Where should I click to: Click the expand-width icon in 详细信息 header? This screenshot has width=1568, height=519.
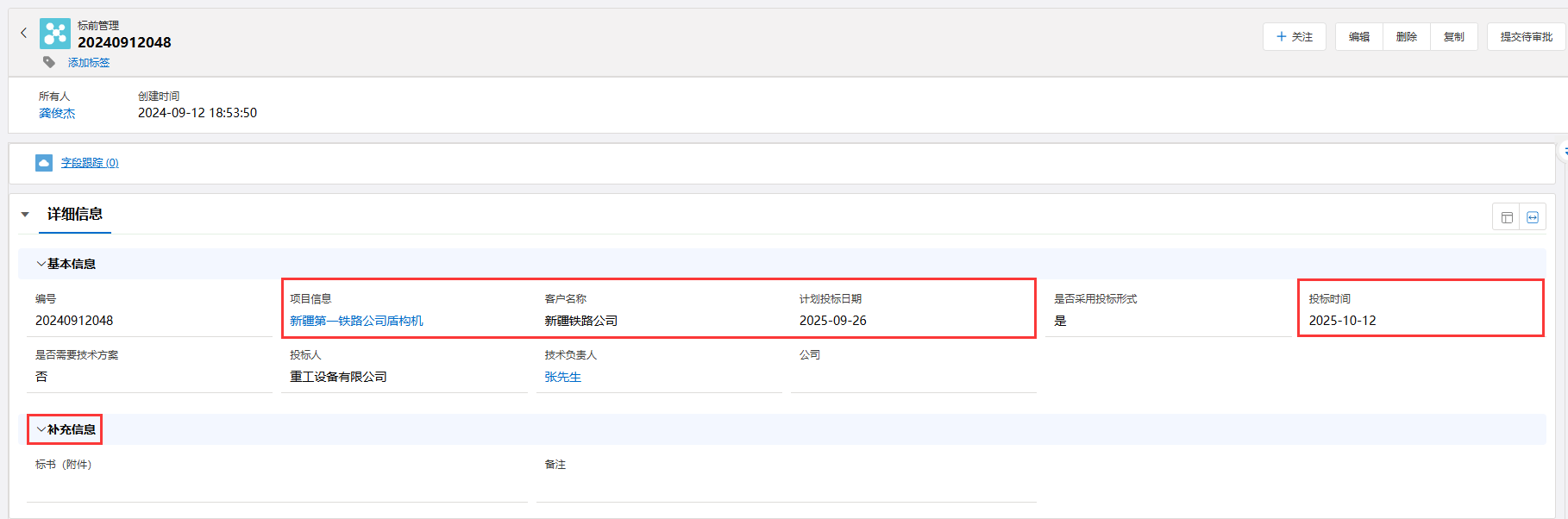click(1533, 217)
